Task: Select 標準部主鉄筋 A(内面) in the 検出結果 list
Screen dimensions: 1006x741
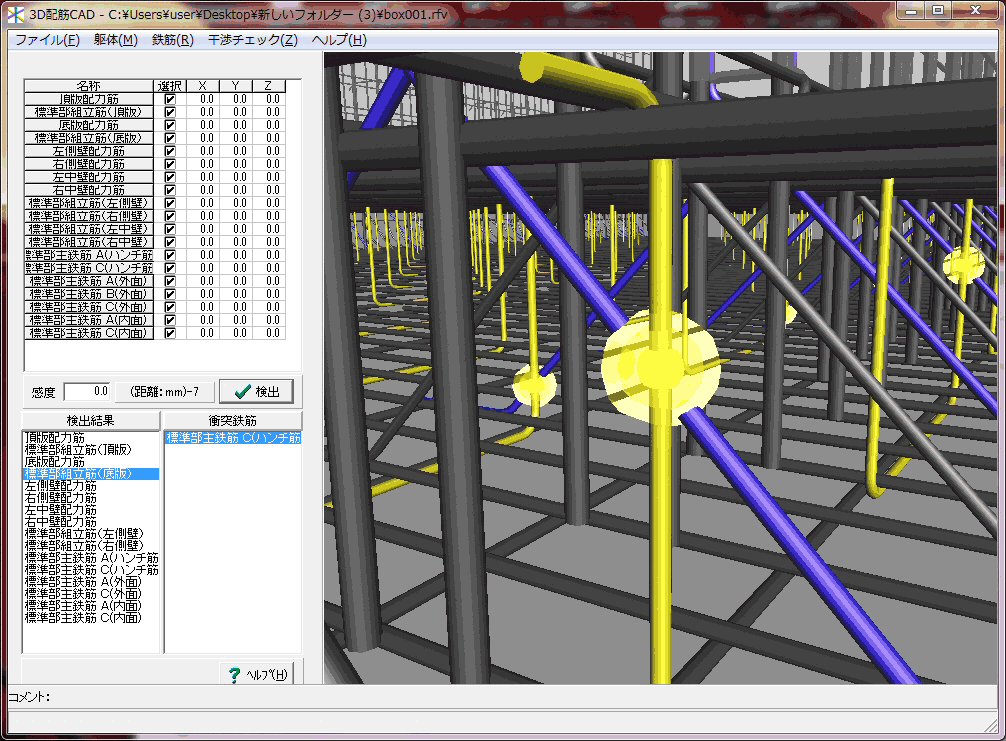Action: tap(83, 606)
